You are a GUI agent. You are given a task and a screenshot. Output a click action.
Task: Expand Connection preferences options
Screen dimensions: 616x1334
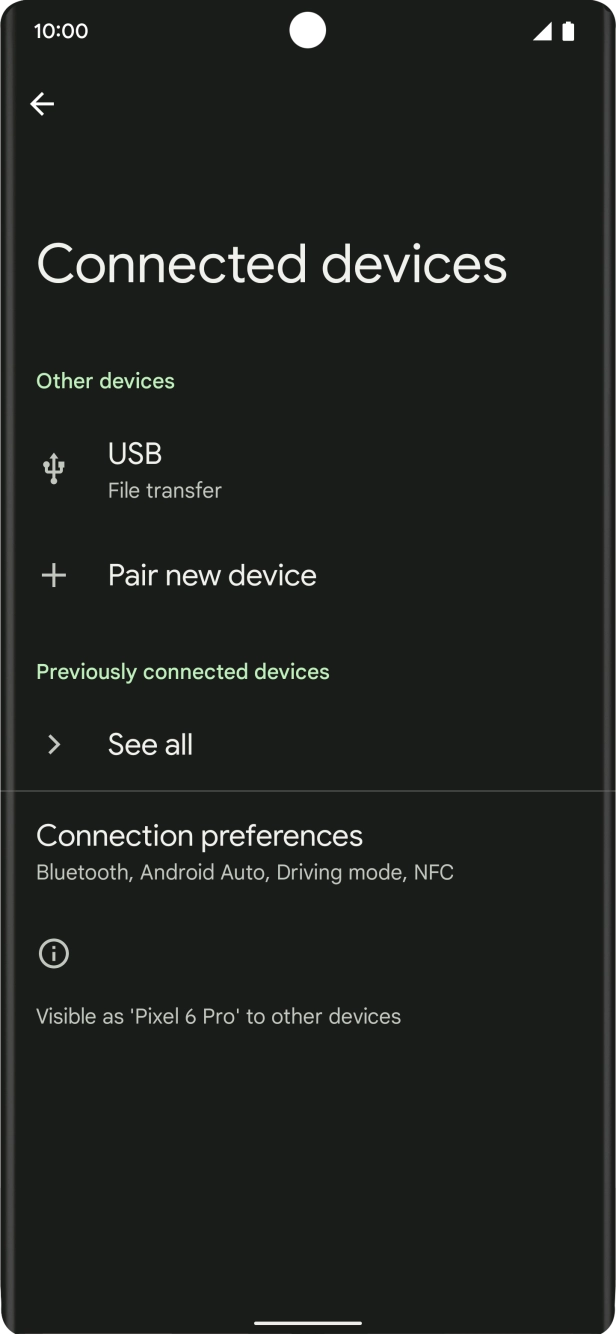199,849
